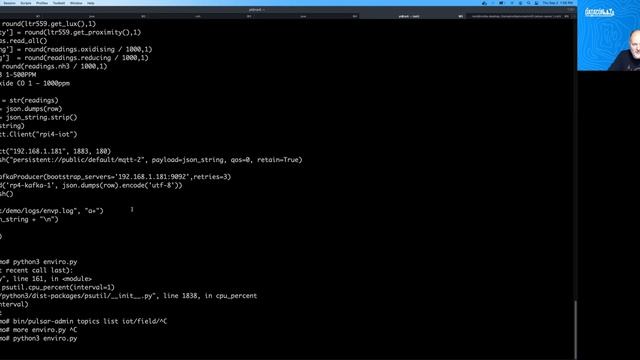Open the Scripts menu

click(x=26, y=3)
